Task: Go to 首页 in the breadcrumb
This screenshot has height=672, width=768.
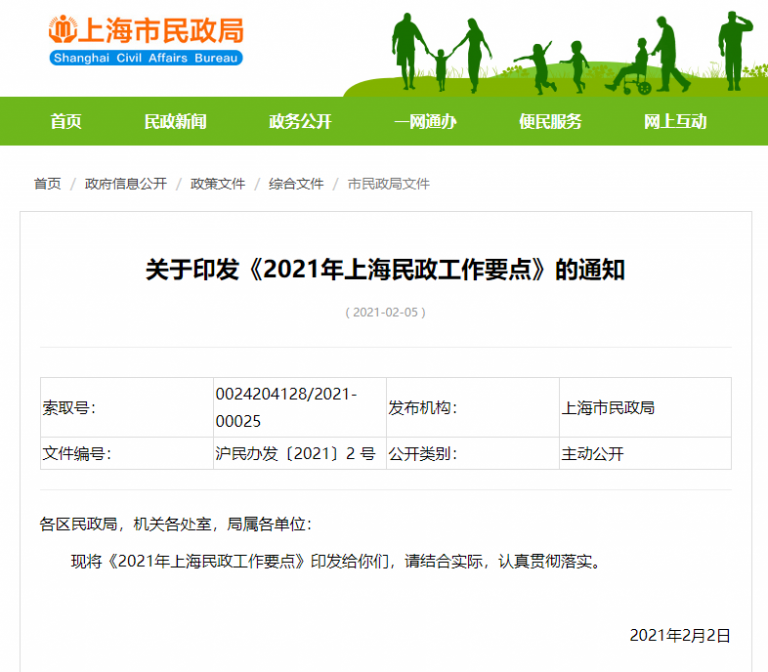Action: coord(48,184)
